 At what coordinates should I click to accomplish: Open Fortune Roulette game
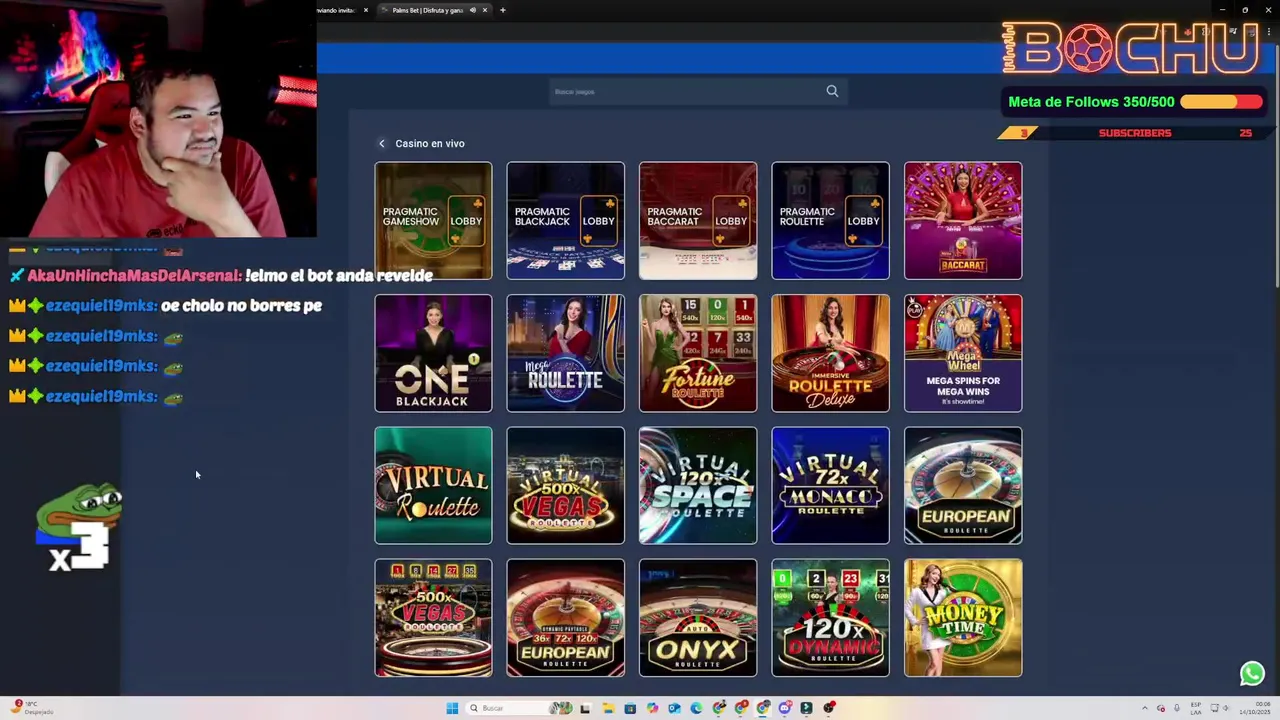tap(698, 353)
